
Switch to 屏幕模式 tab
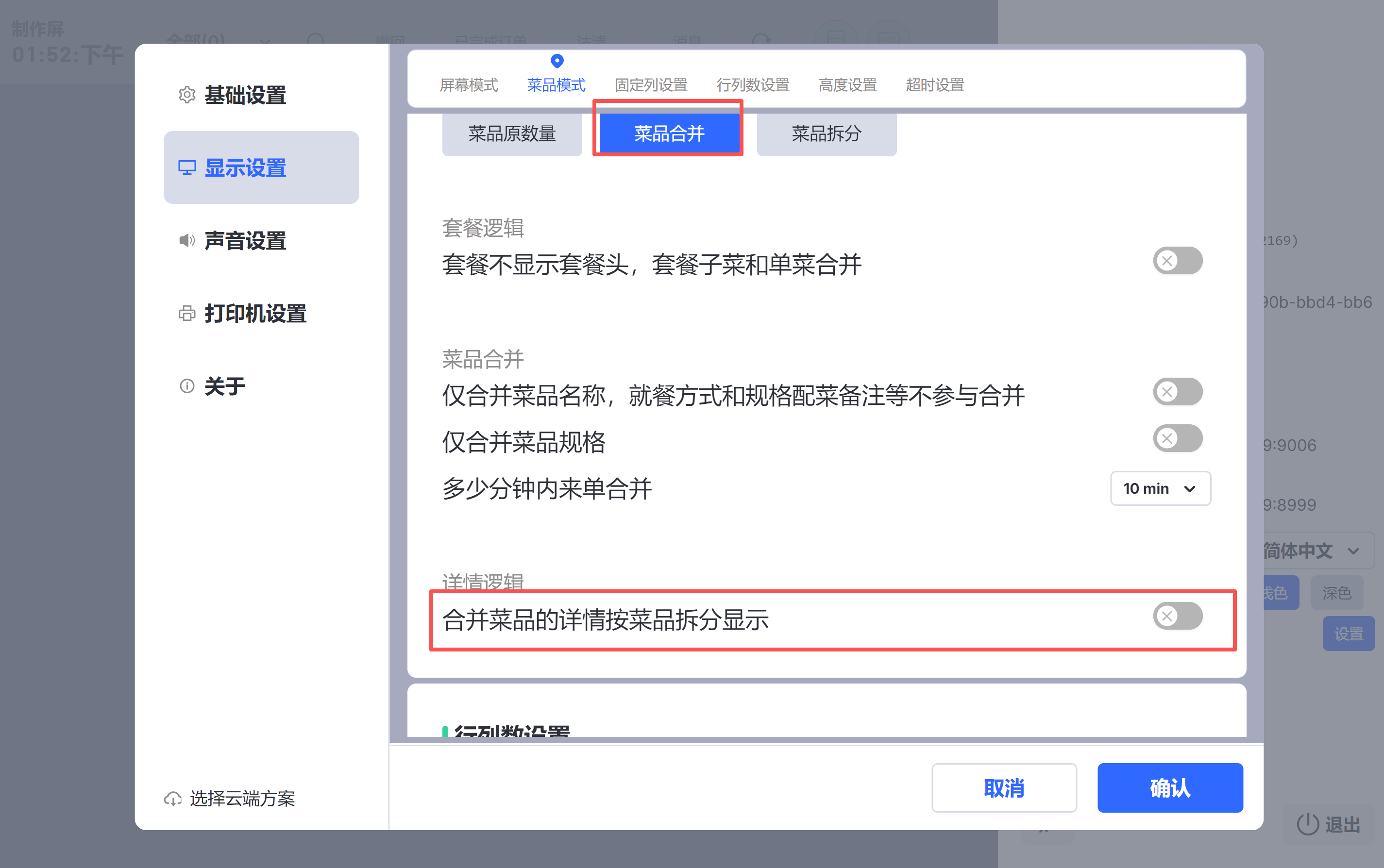[469, 85]
